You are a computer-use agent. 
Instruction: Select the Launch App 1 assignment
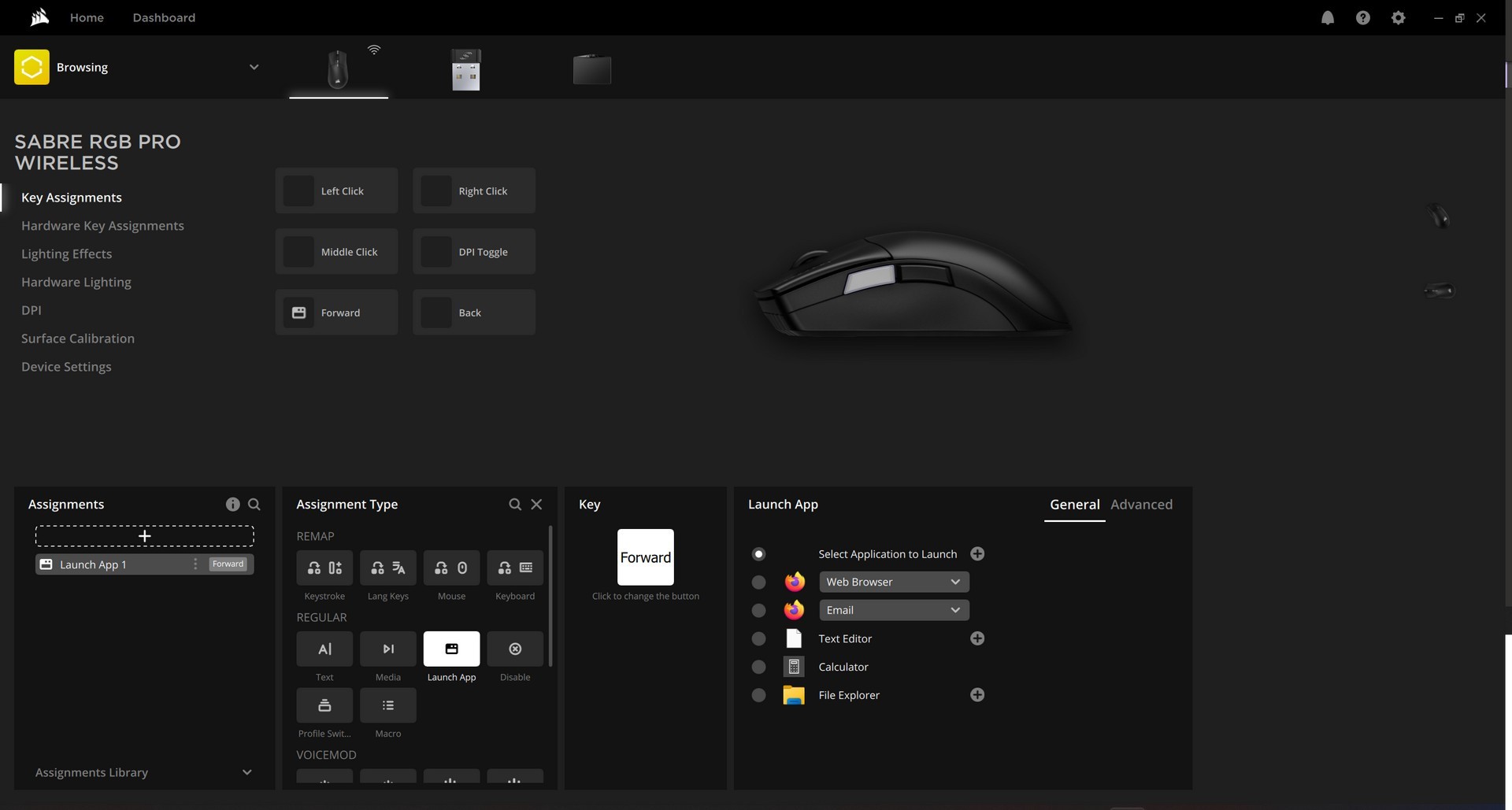[x=144, y=564]
